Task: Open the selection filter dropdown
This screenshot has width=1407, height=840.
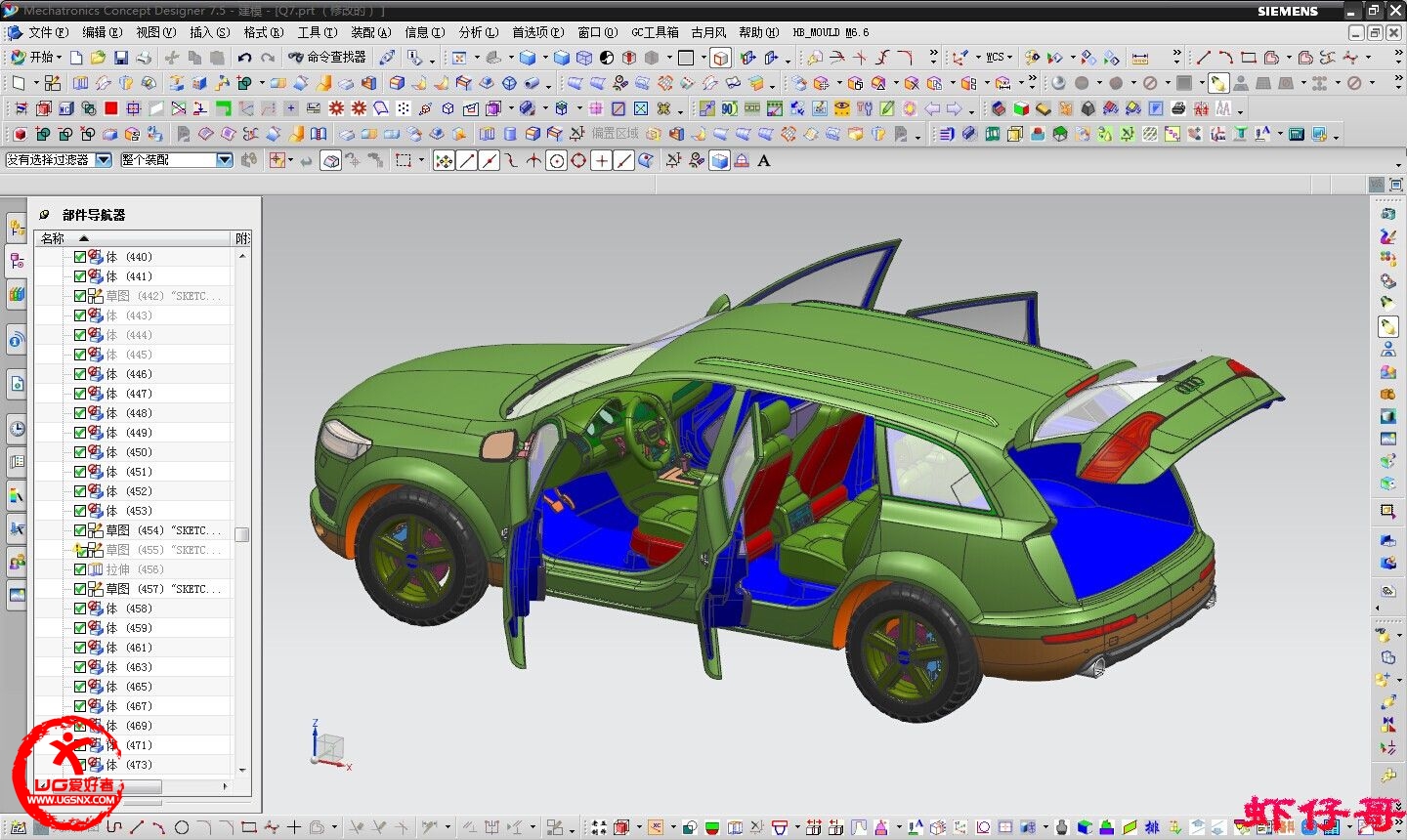Action: coord(104,159)
